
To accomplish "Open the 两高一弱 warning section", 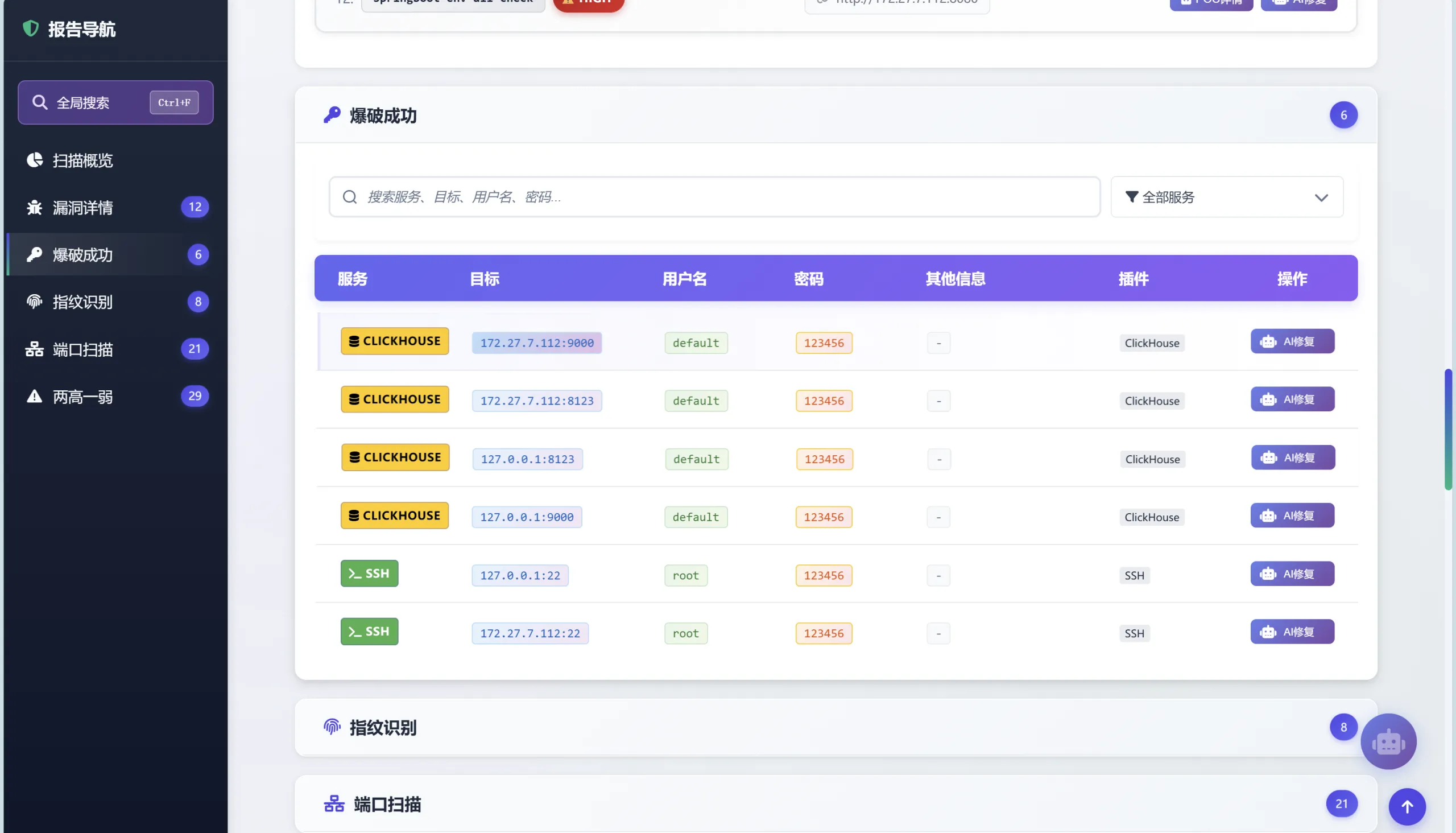I will [x=82, y=397].
